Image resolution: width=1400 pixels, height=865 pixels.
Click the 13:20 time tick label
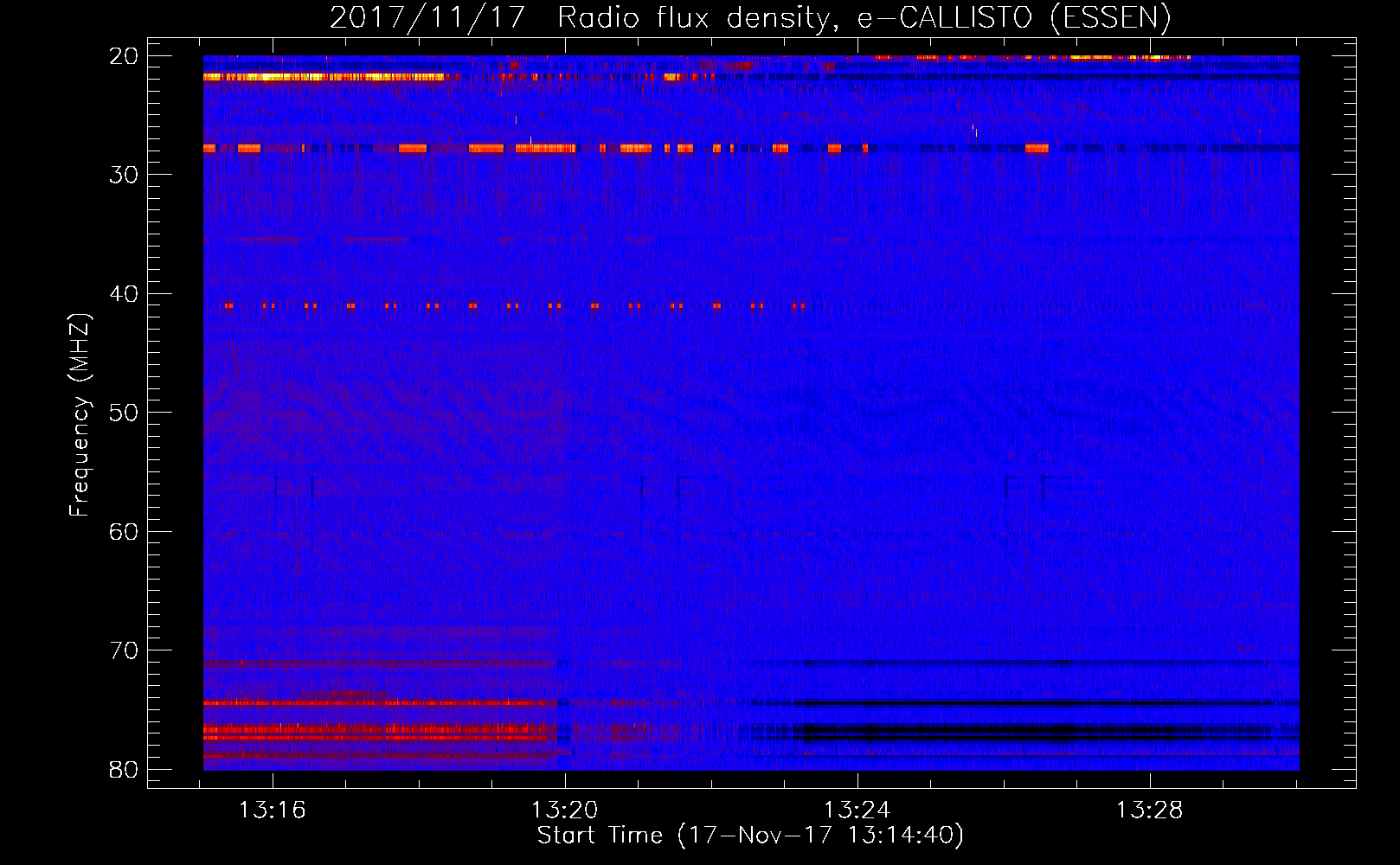[565, 811]
